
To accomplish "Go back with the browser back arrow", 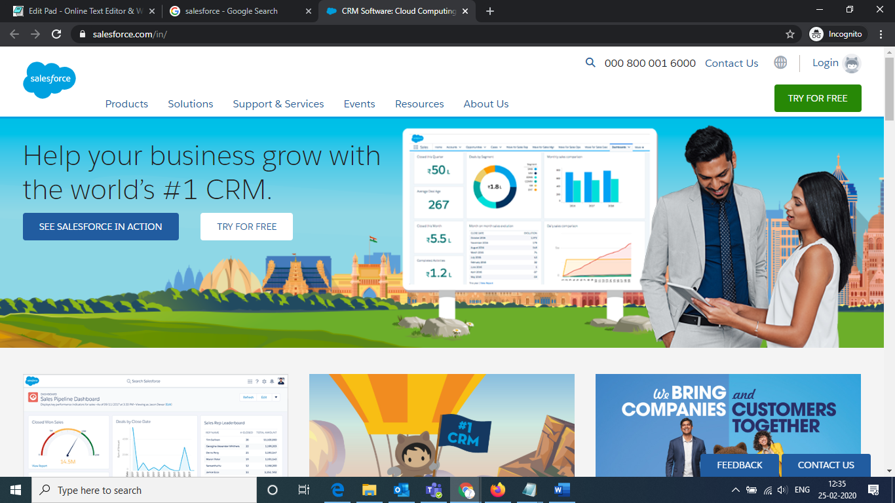I will coord(14,34).
